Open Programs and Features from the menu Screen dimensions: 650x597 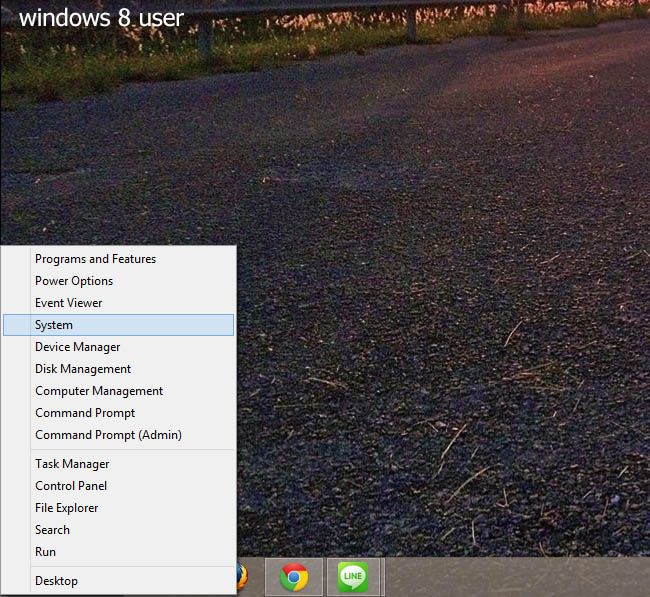click(x=119, y=259)
